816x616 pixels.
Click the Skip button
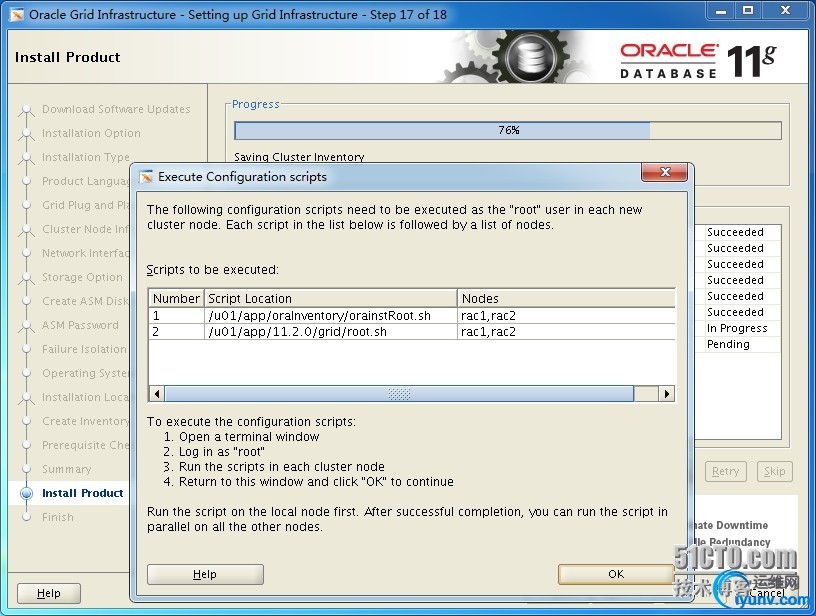(774, 471)
